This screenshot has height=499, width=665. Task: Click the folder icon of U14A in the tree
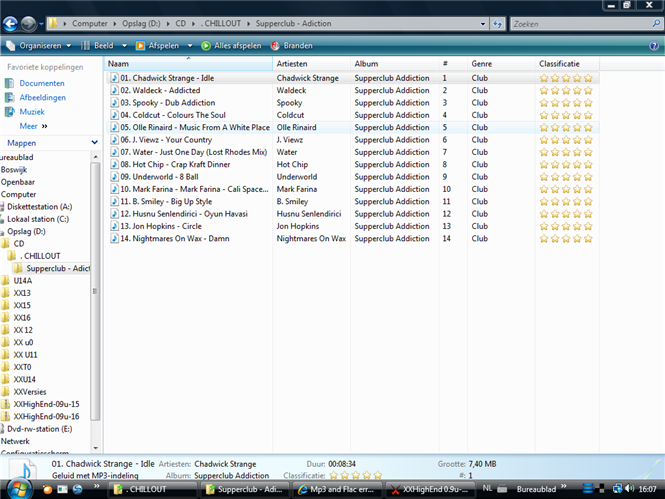[5, 280]
